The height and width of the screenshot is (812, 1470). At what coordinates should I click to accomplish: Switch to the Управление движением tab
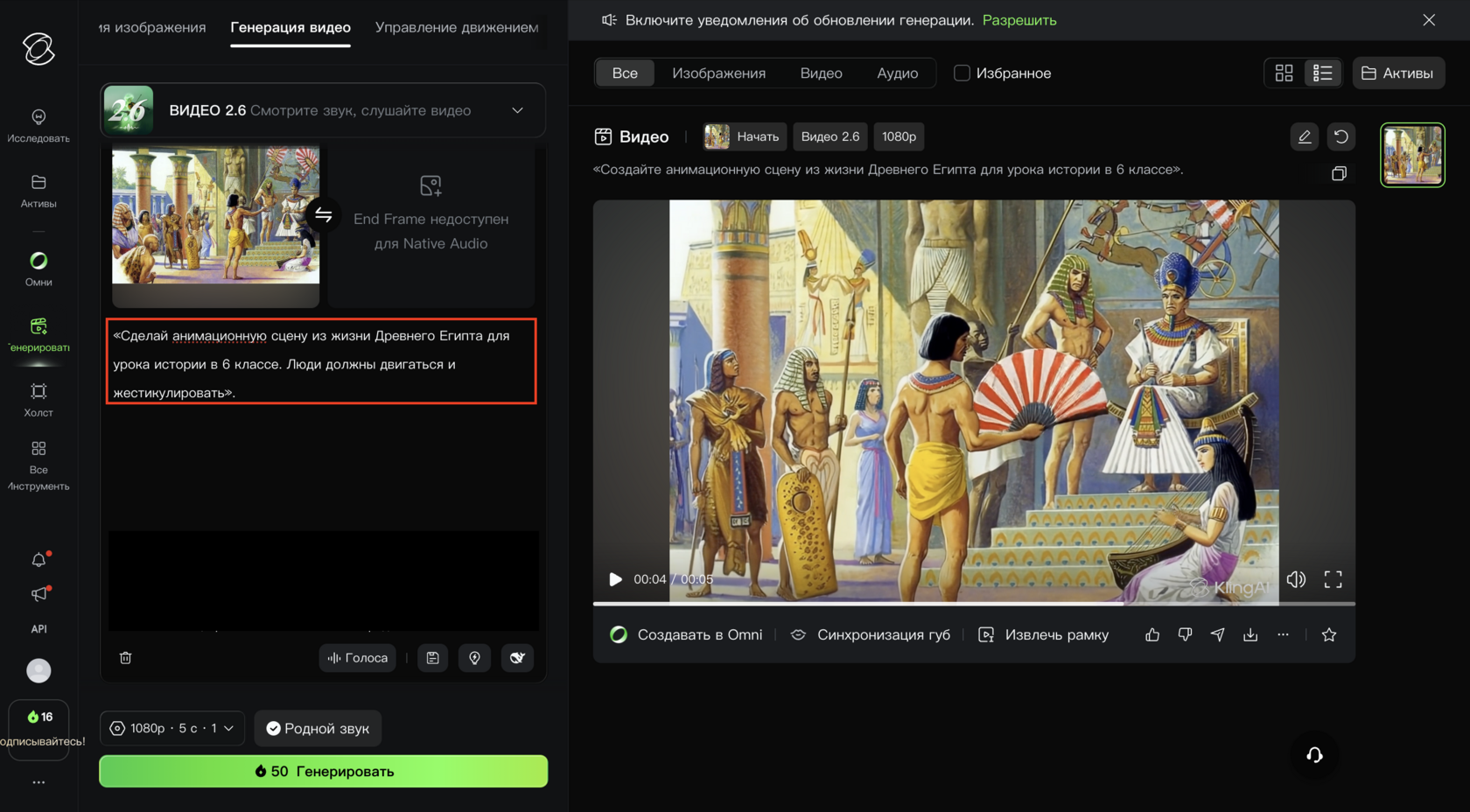tap(457, 28)
